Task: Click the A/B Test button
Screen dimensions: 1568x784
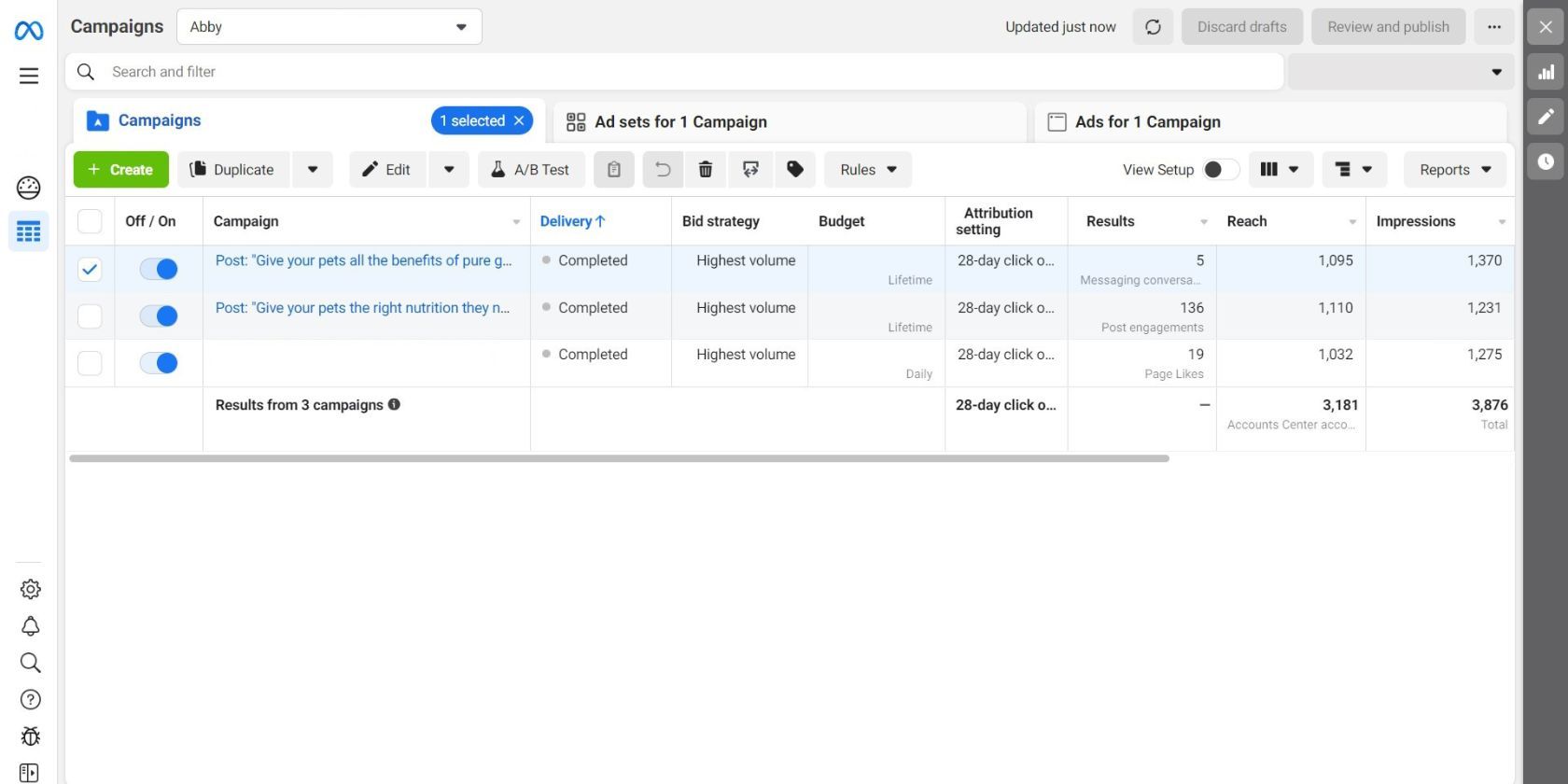Action: click(531, 169)
